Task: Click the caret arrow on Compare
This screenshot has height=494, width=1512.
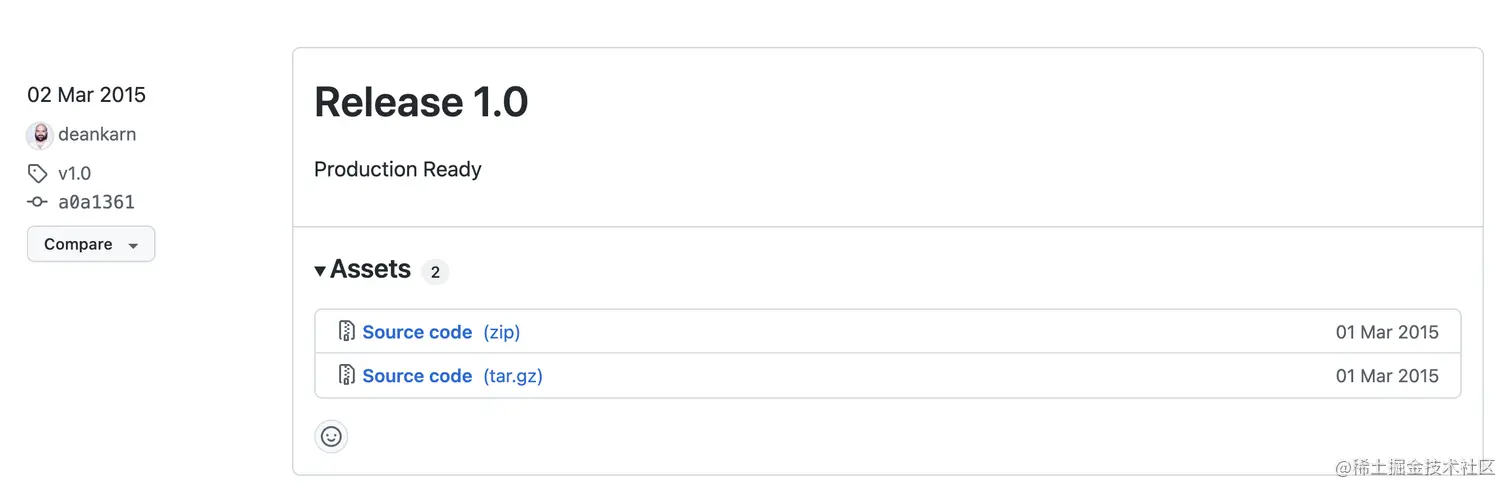Action: click(133, 245)
